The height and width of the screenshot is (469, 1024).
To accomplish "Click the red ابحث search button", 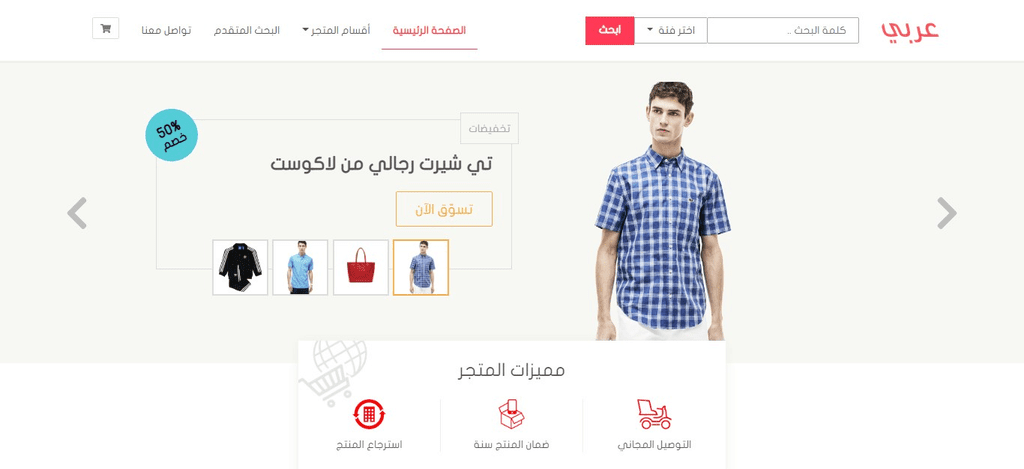I will click(x=609, y=31).
